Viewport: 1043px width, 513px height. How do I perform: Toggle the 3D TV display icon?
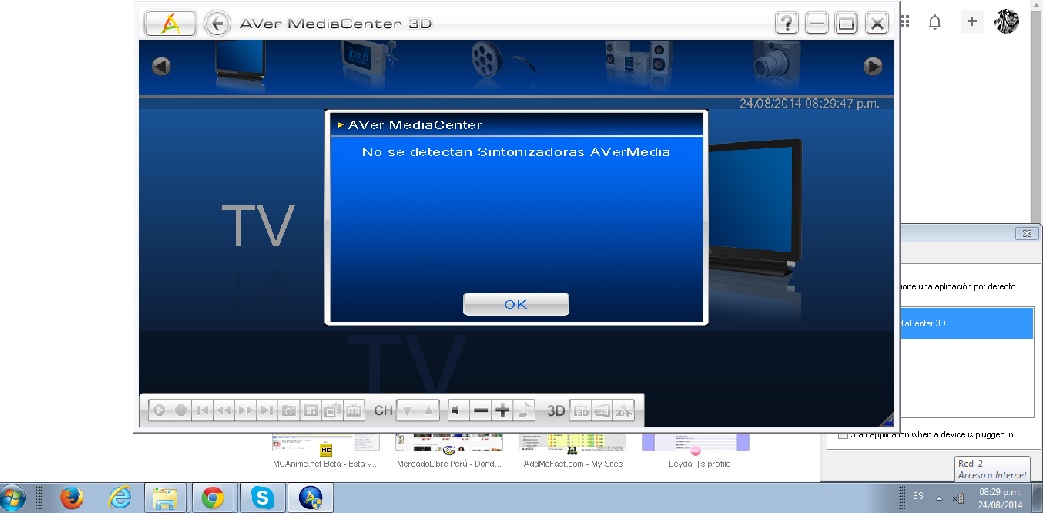[581, 411]
